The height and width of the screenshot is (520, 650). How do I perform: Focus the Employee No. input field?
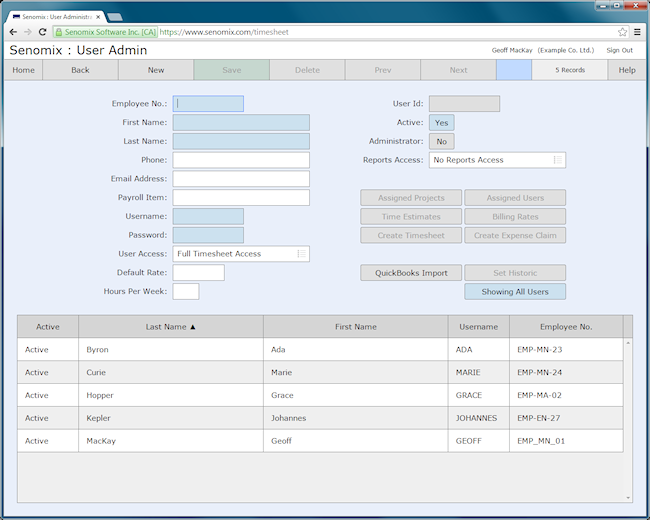tap(208, 104)
